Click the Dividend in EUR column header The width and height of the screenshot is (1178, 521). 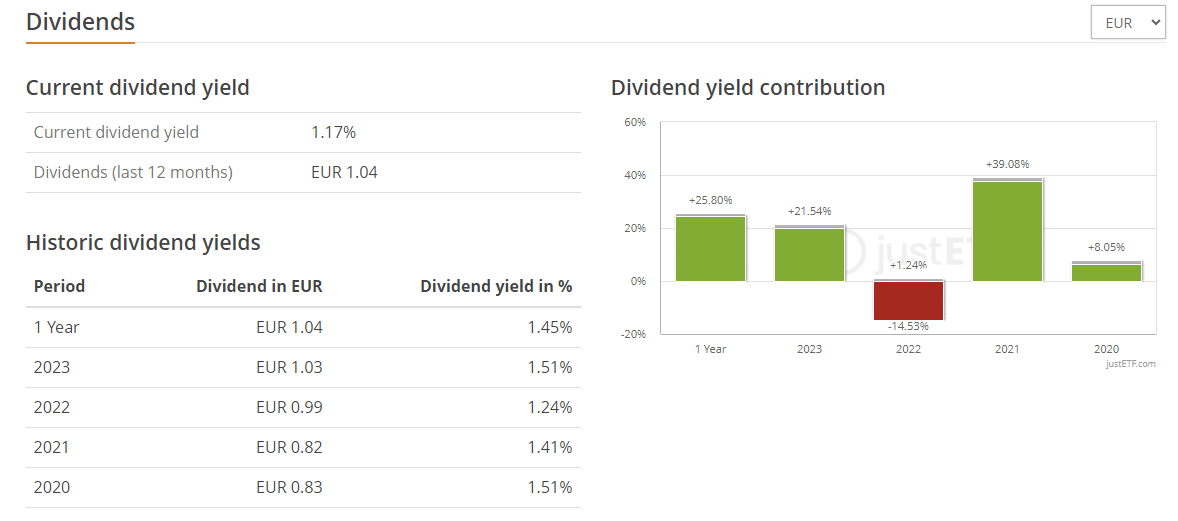coord(259,286)
